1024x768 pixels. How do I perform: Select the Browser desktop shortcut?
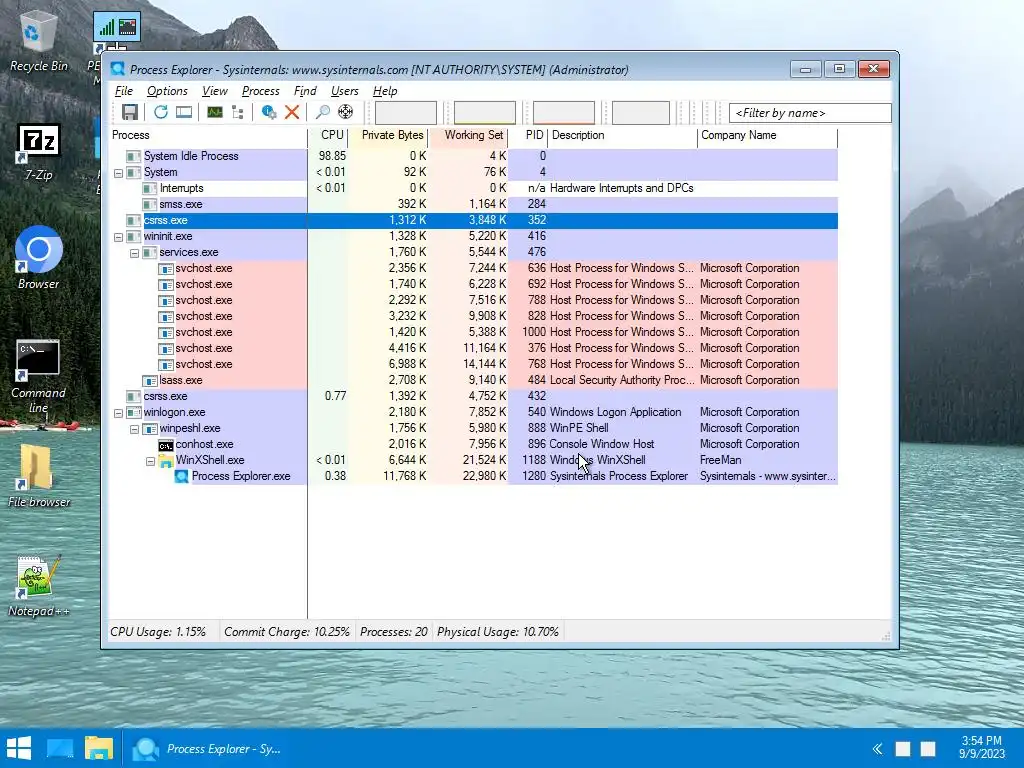39,258
